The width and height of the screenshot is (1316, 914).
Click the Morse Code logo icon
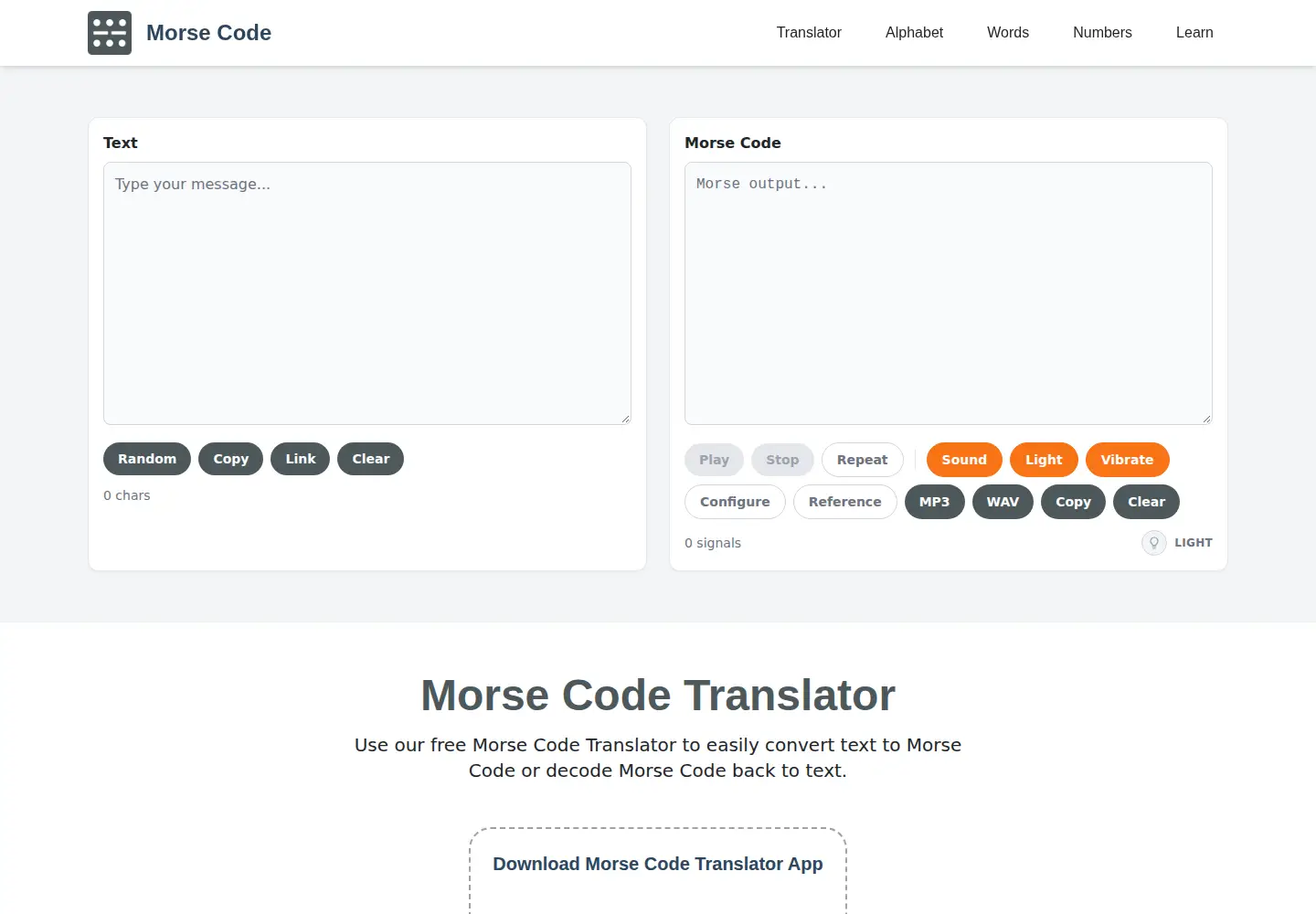pos(110,33)
